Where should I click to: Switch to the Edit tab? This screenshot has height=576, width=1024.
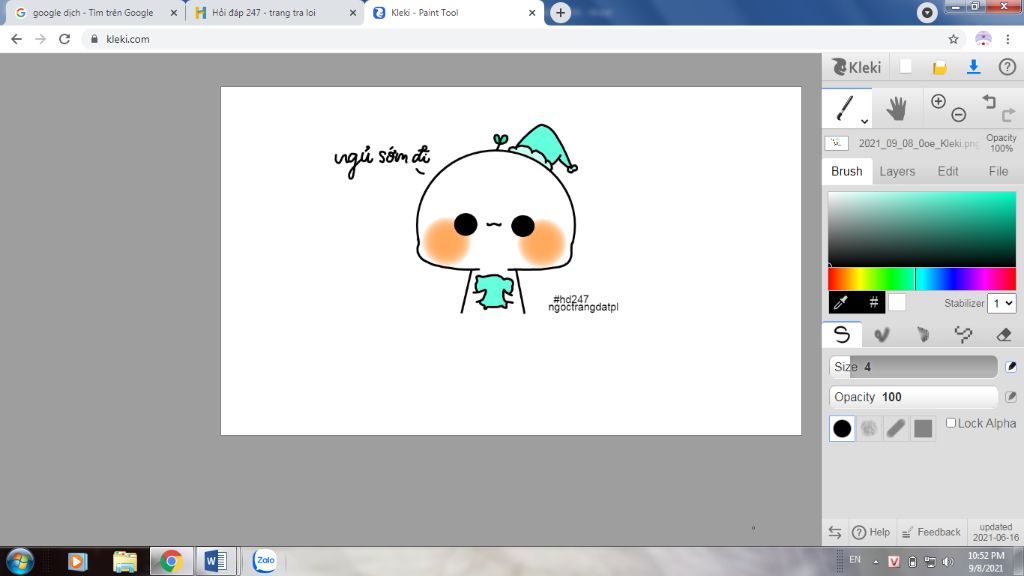(x=948, y=171)
